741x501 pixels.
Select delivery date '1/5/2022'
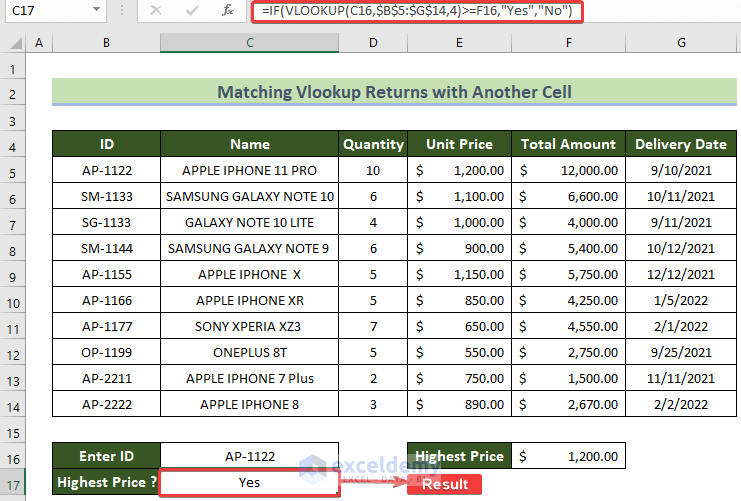[x=681, y=300]
